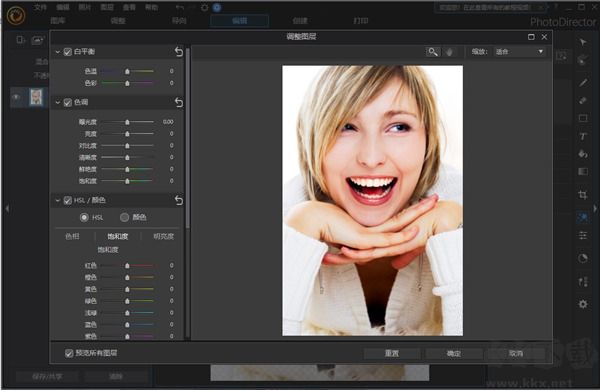
Task: Open the 文件 menu
Action: [x=40, y=7]
